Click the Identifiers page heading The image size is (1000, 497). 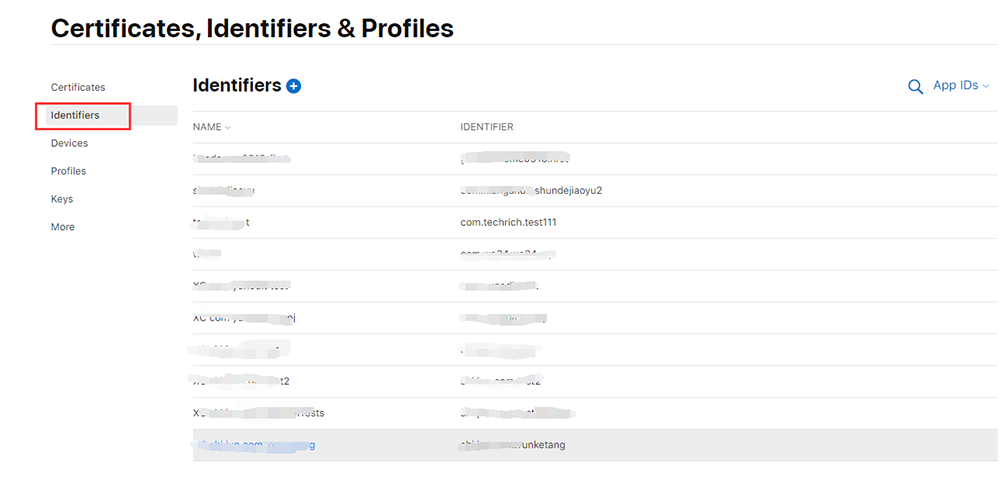(x=237, y=86)
